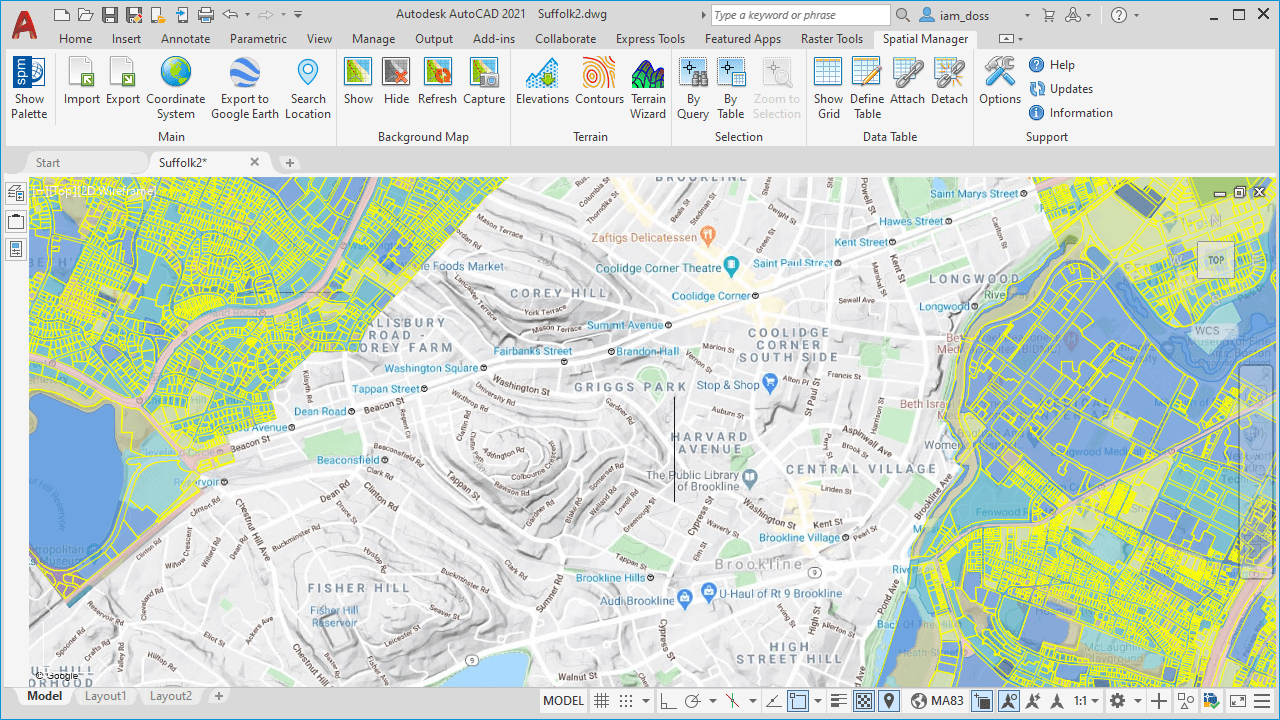The width and height of the screenshot is (1280, 720).
Task: Open status bar customization menu icon
Action: pos(1261,701)
